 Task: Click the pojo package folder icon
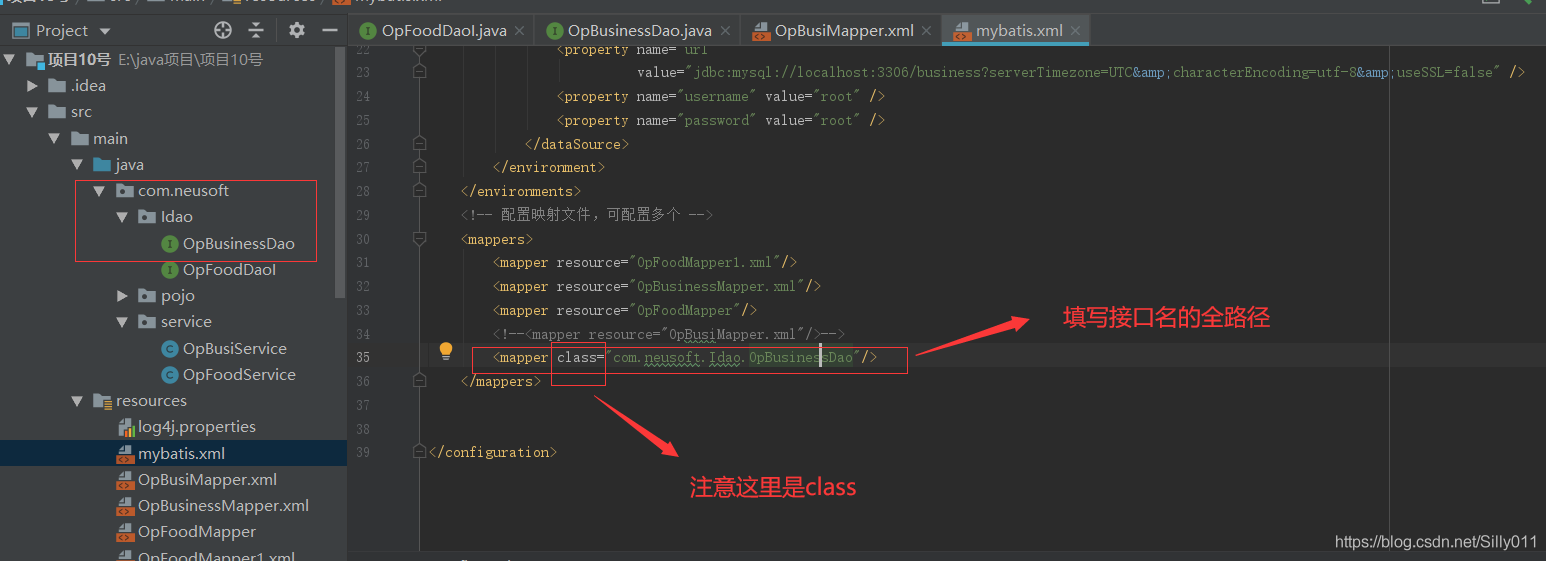tap(147, 296)
